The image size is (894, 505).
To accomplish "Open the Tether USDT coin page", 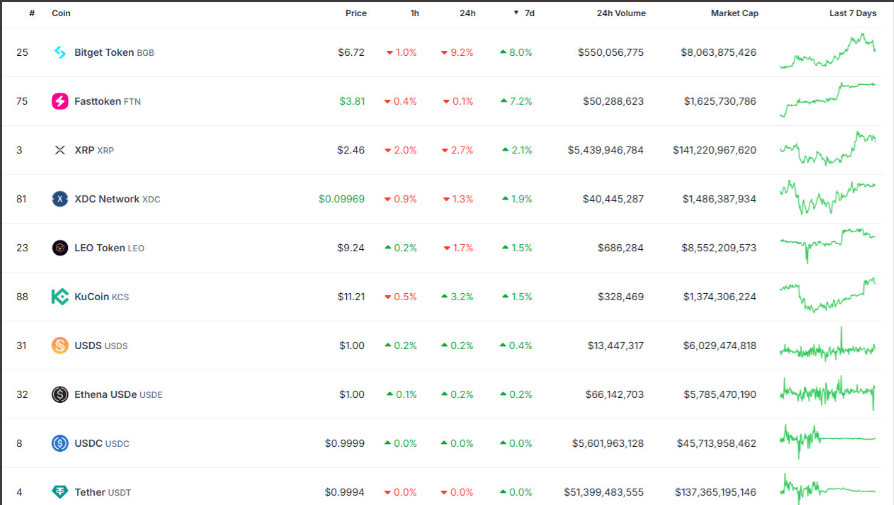I will (x=103, y=492).
